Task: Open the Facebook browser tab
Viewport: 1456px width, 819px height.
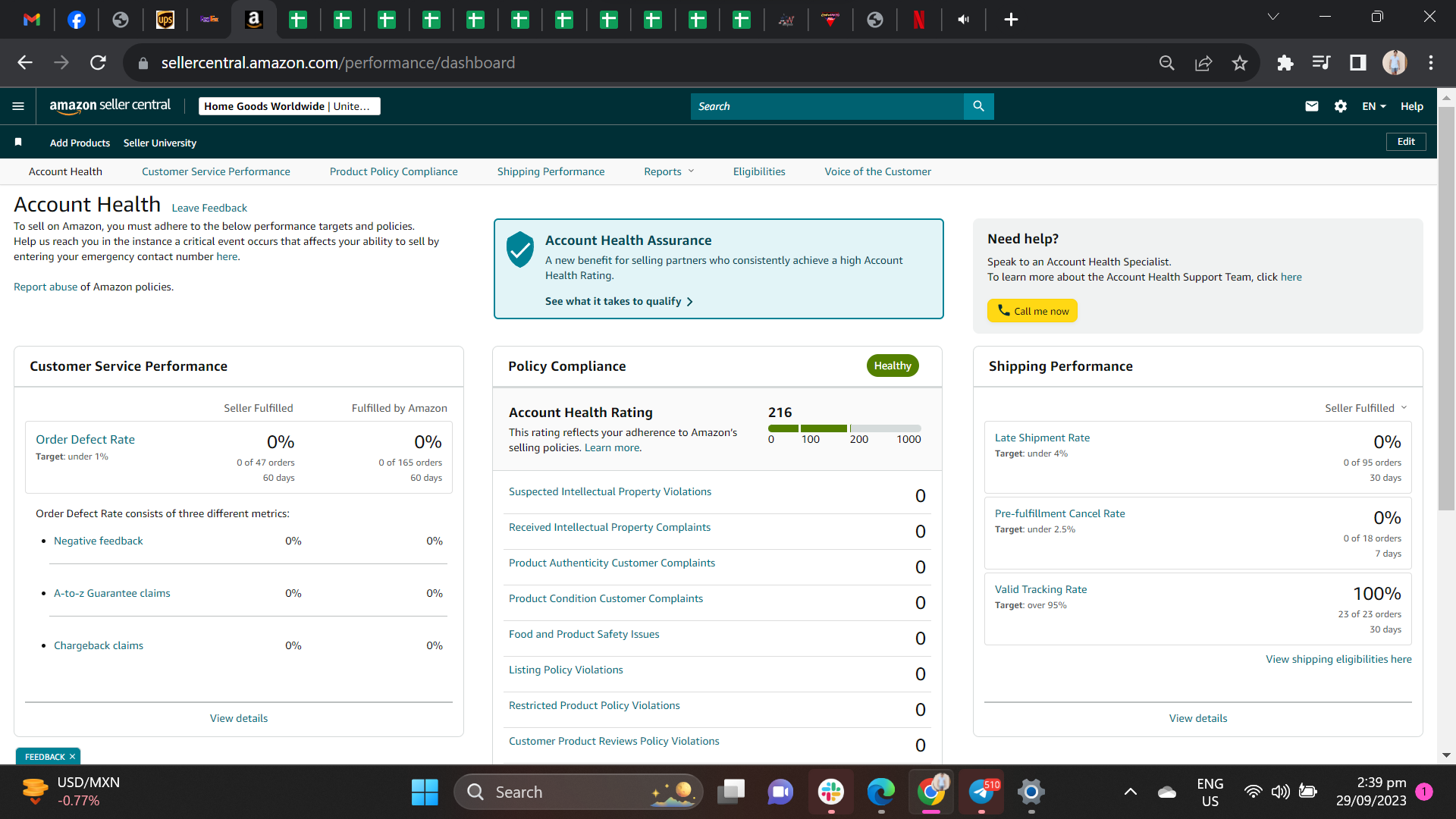Action: [x=77, y=20]
